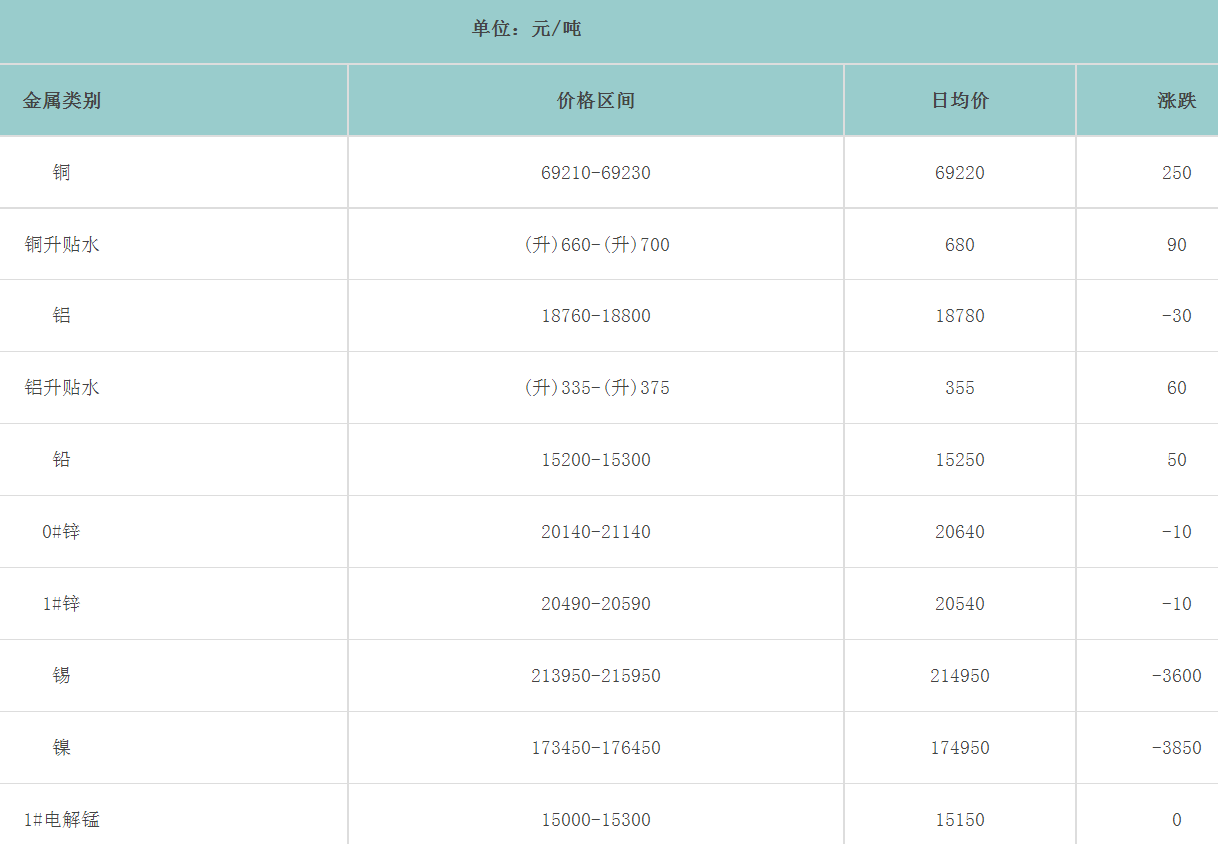Click aluminum price range 18760-18800
Viewport: 1218px width, 844px height.
(x=596, y=316)
